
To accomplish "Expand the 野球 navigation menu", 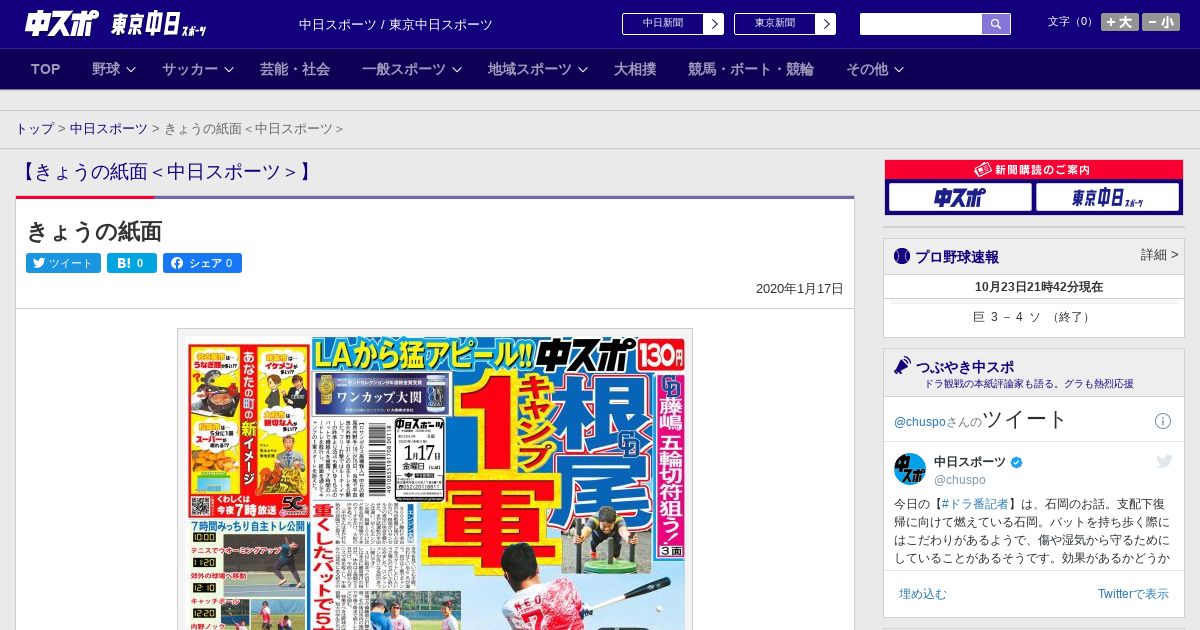I will tap(114, 69).
